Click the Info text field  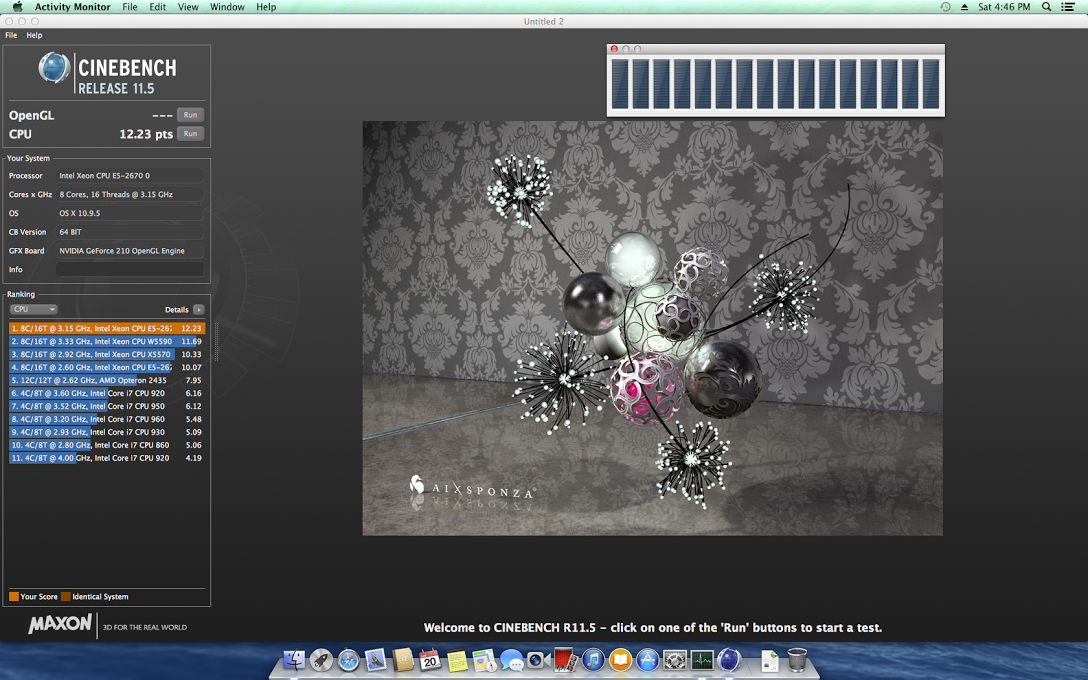point(130,269)
